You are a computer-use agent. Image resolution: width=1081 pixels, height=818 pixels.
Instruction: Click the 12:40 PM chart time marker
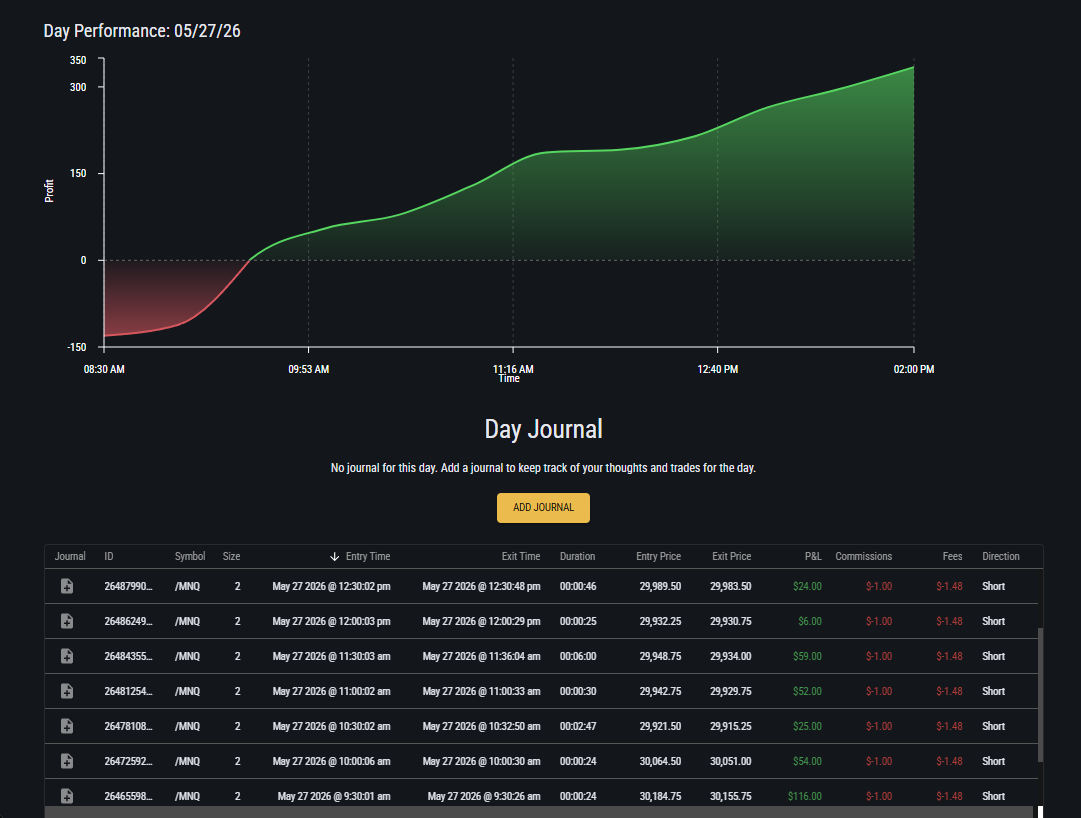717,369
